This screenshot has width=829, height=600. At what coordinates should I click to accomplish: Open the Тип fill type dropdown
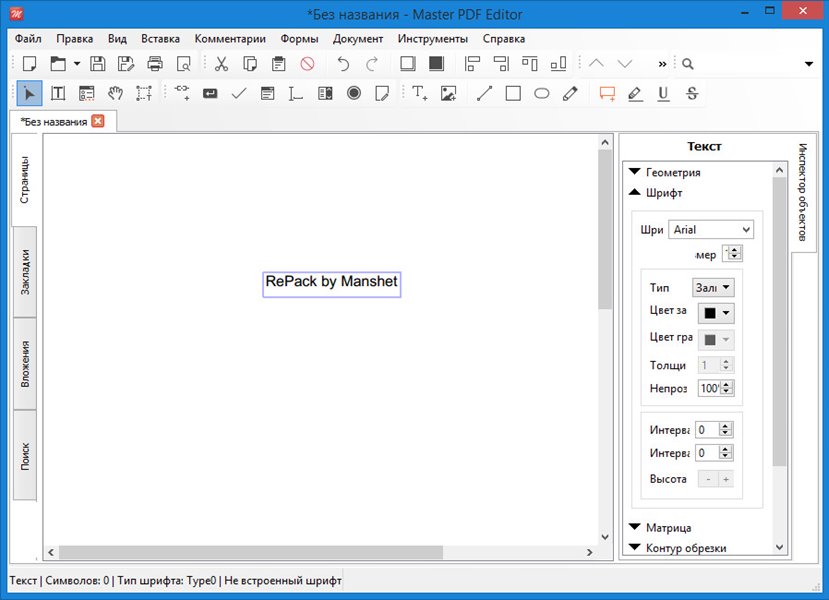click(713, 287)
